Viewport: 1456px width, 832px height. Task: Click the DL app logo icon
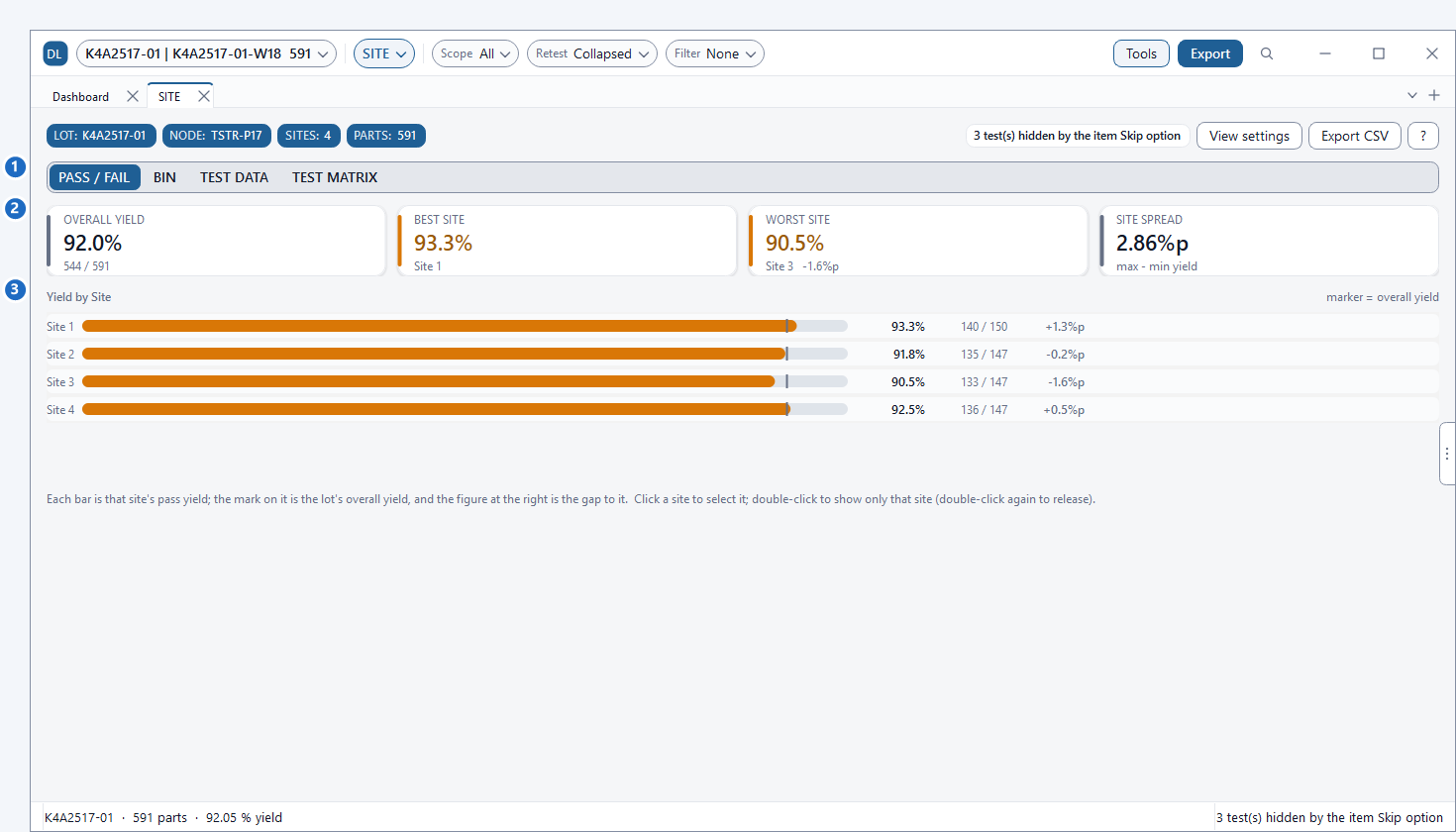[x=55, y=53]
